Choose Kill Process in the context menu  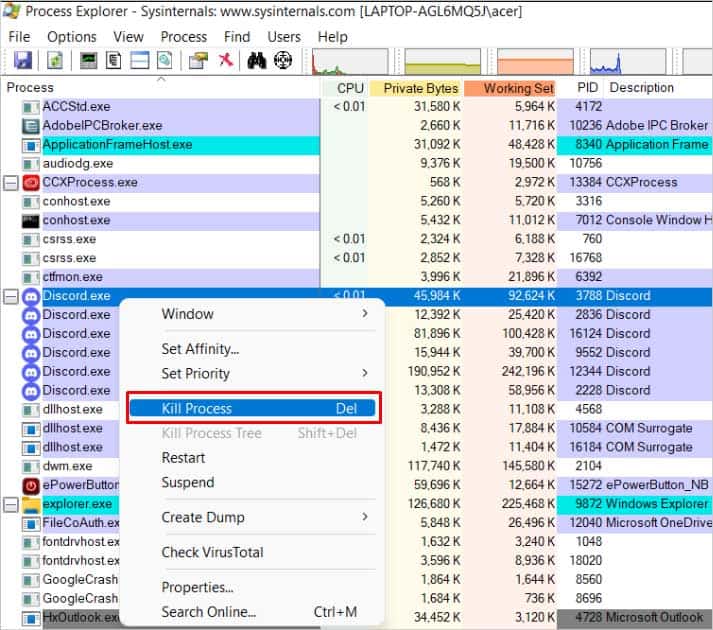[253, 408]
